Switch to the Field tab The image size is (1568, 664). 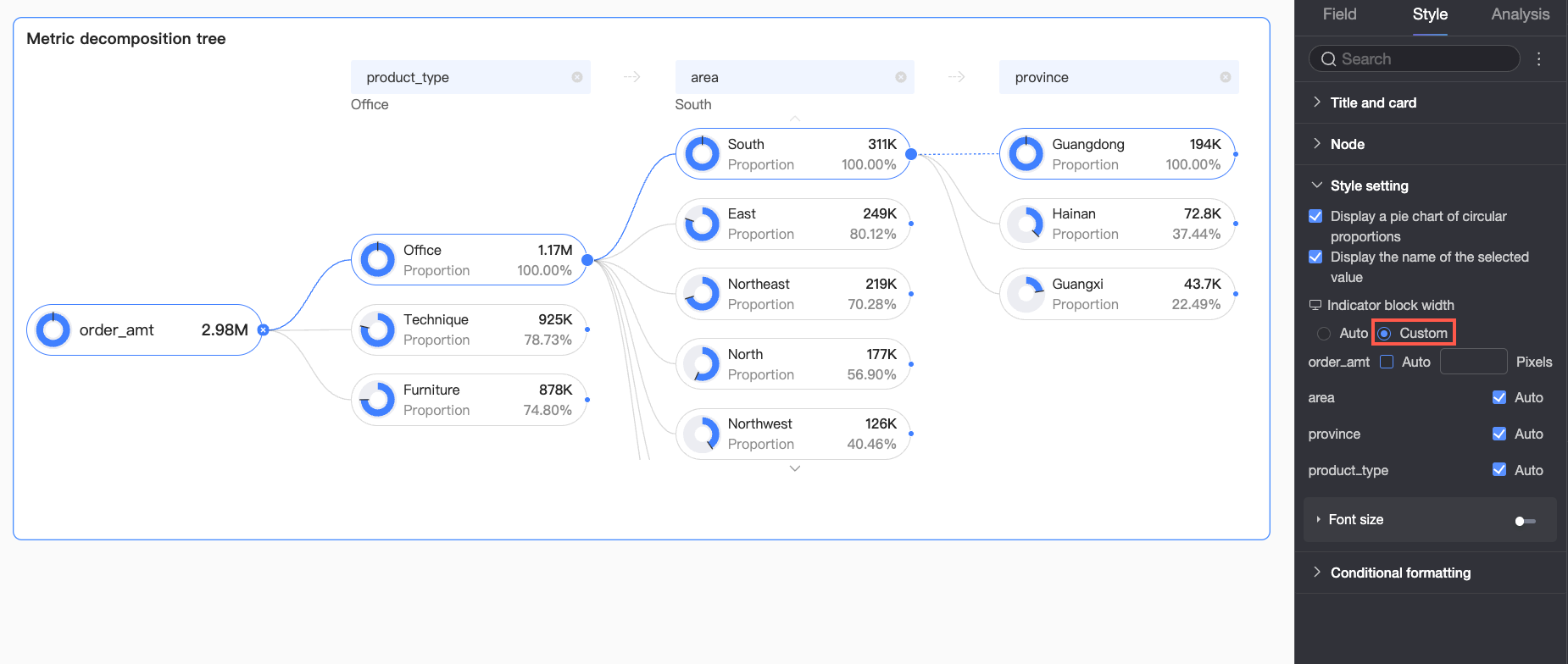click(1339, 14)
